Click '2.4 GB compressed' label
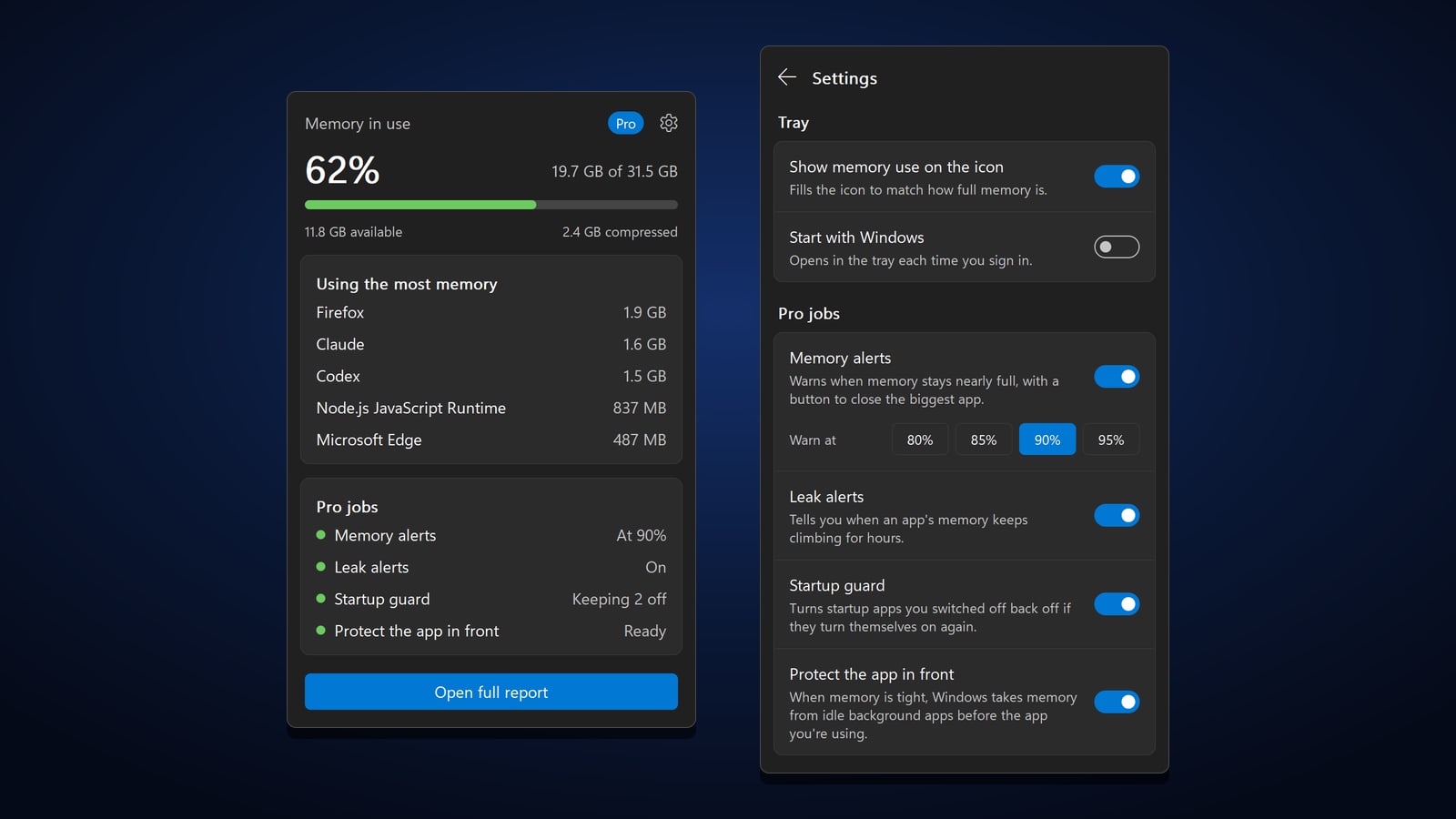Viewport: 1456px width, 819px height. tap(620, 232)
